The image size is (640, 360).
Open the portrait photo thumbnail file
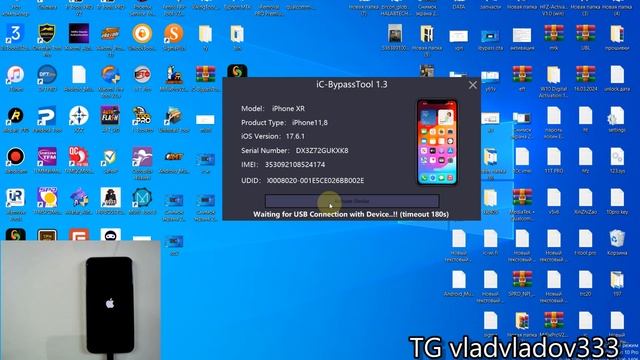(395, 33)
